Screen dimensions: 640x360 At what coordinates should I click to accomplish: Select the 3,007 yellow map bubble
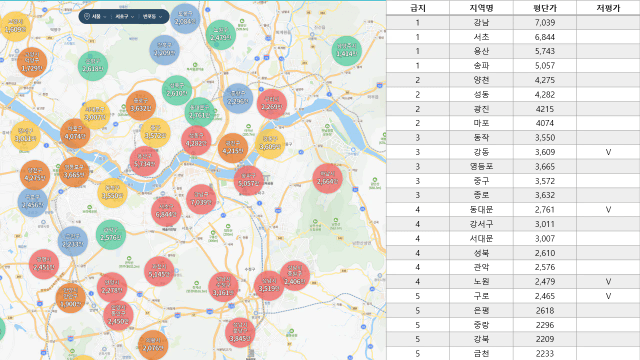coord(95,114)
